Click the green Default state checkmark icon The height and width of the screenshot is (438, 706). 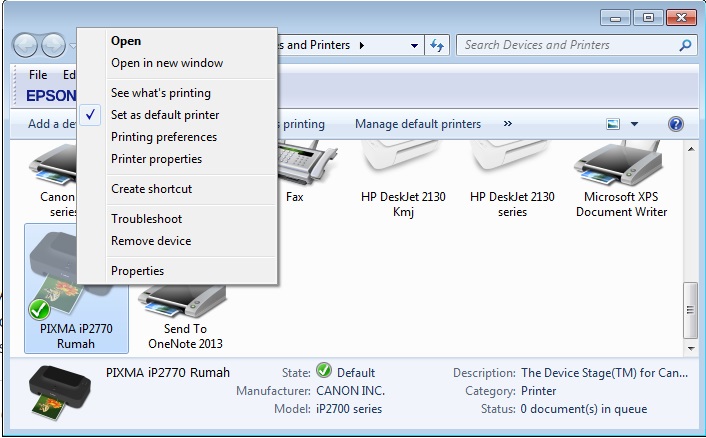tap(324, 371)
